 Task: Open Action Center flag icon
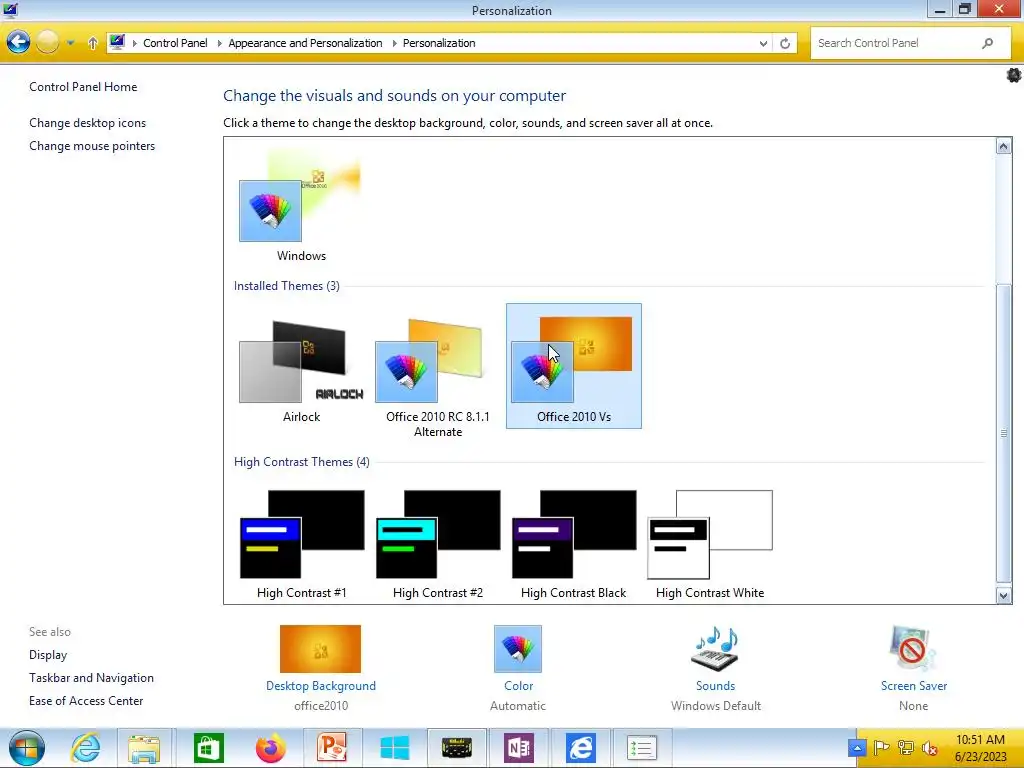882,748
